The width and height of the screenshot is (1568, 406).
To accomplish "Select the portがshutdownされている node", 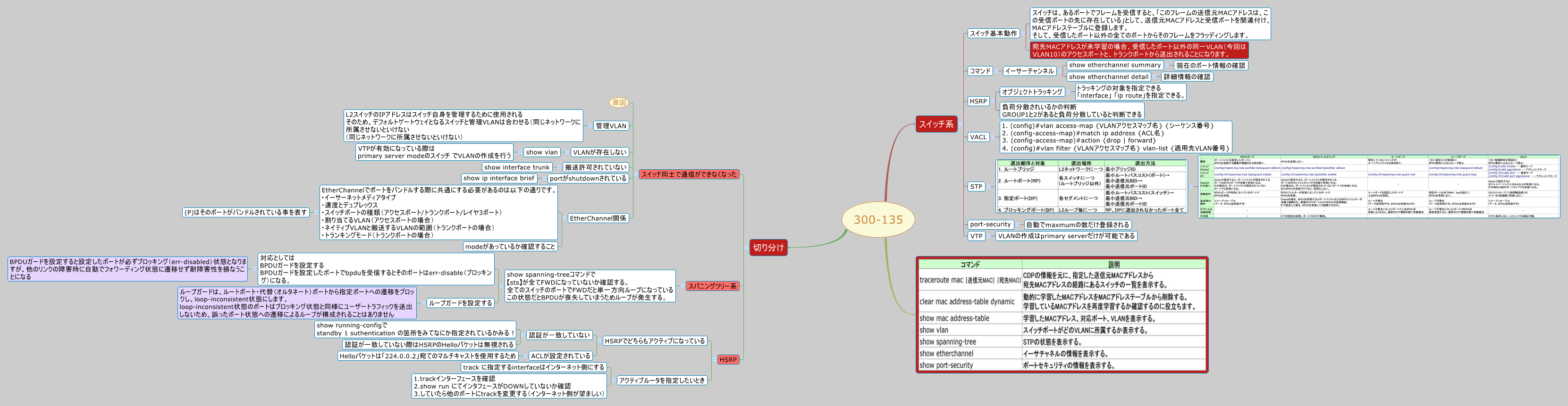I will [588, 178].
